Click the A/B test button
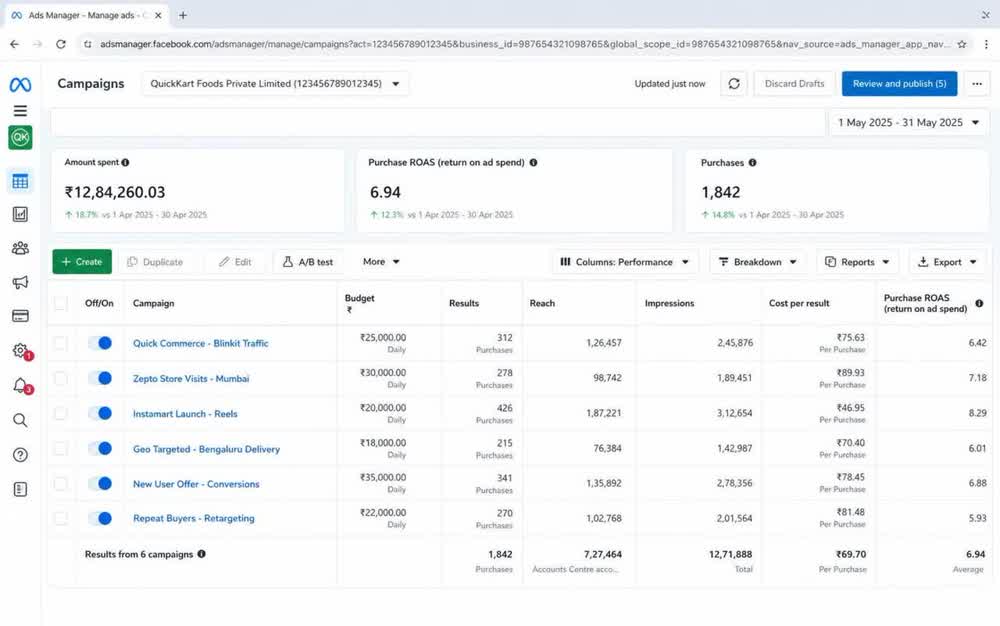 [x=308, y=261]
